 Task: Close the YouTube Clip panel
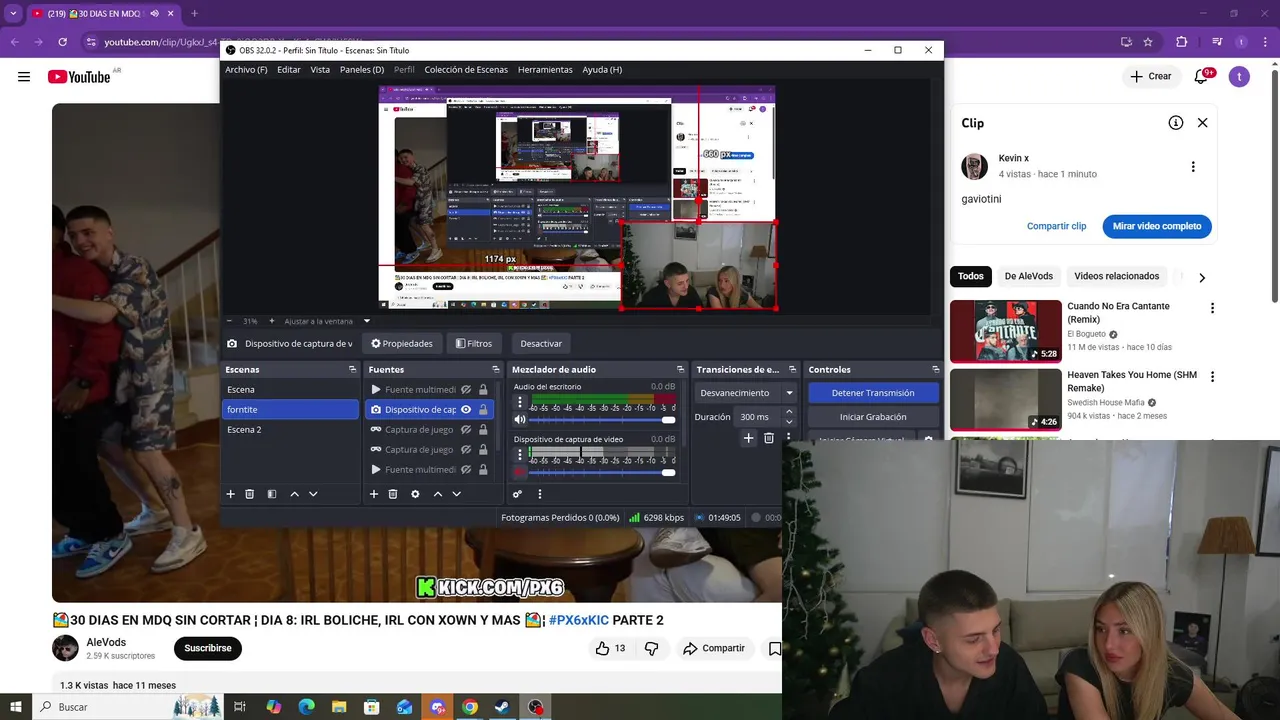[x=1202, y=123]
